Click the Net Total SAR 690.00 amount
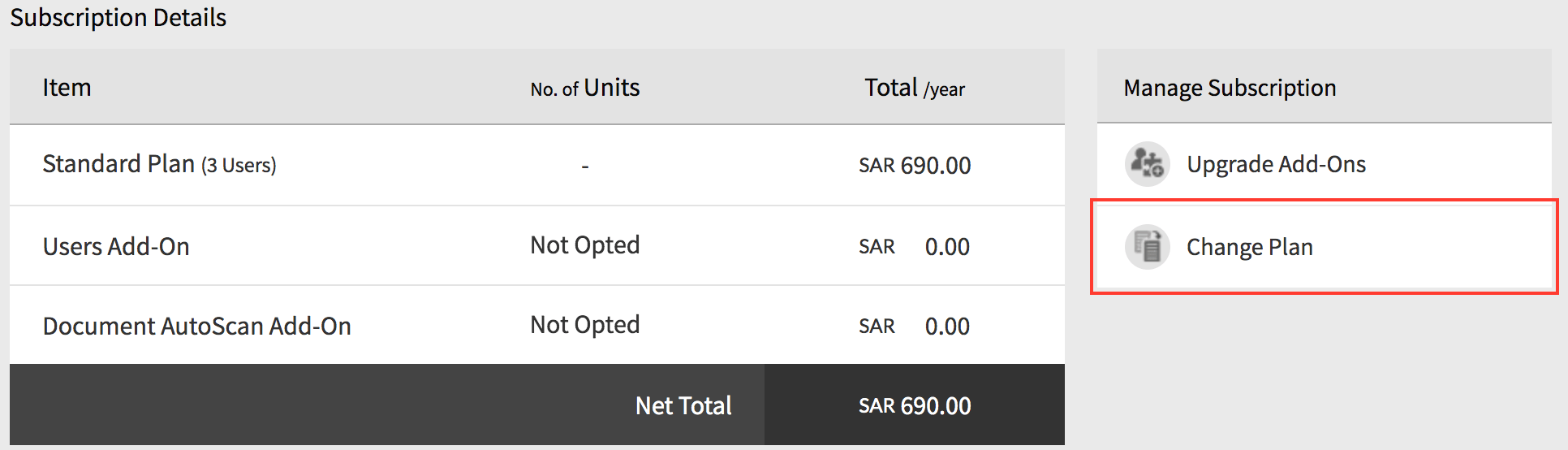Image resolution: width=1568 pixels, height=450 pixels. coord(915,405)
